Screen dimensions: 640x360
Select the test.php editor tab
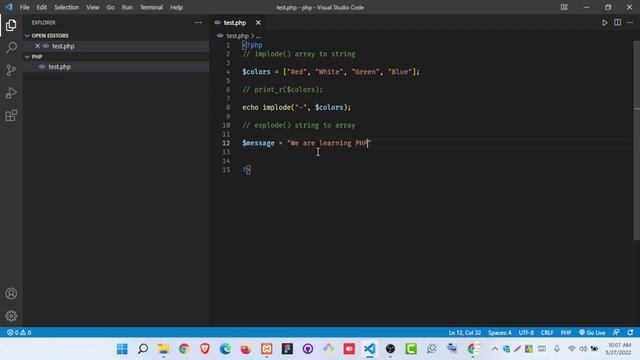[x=235, y=23]
